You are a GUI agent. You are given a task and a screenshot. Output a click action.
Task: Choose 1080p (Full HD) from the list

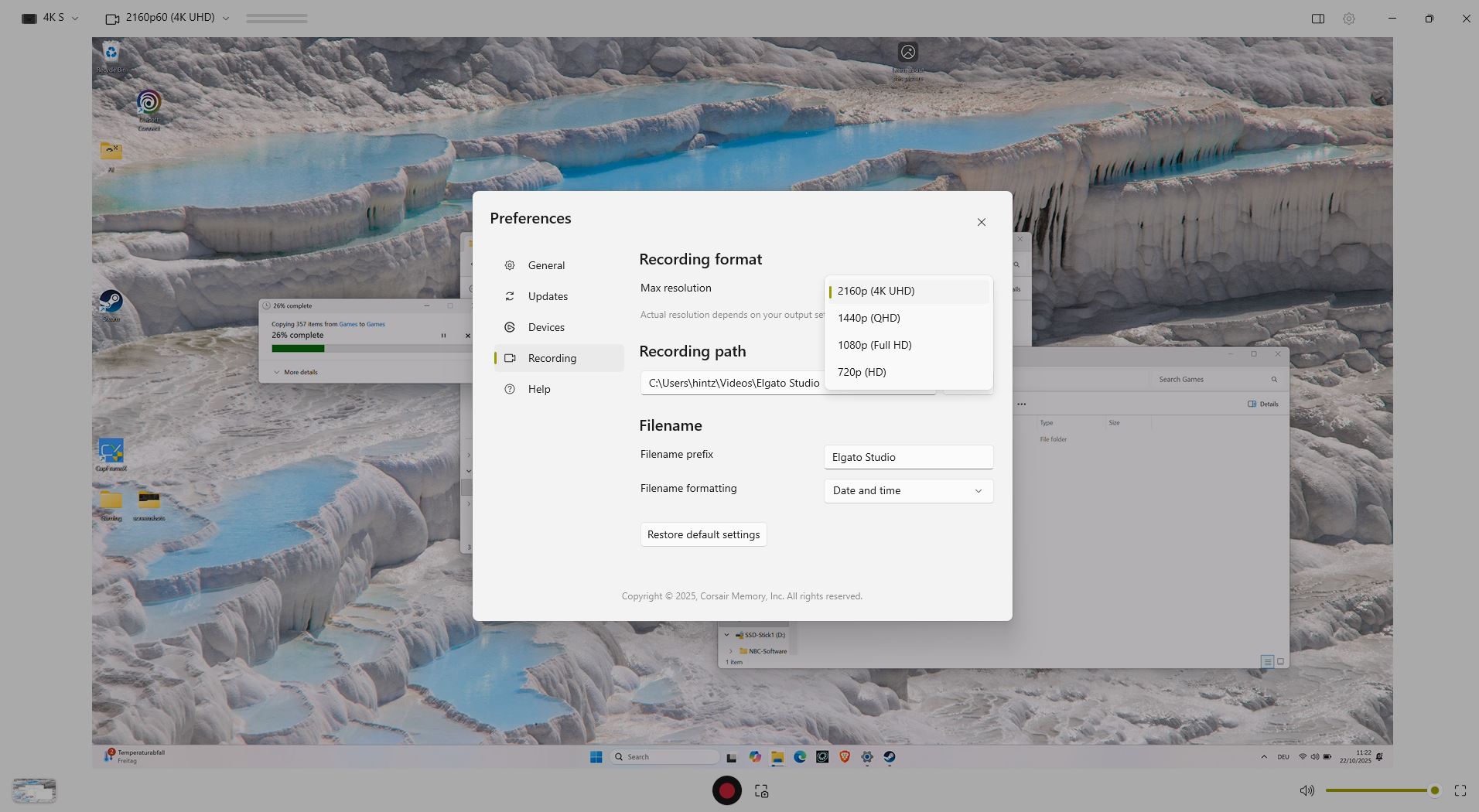point(874,345)
